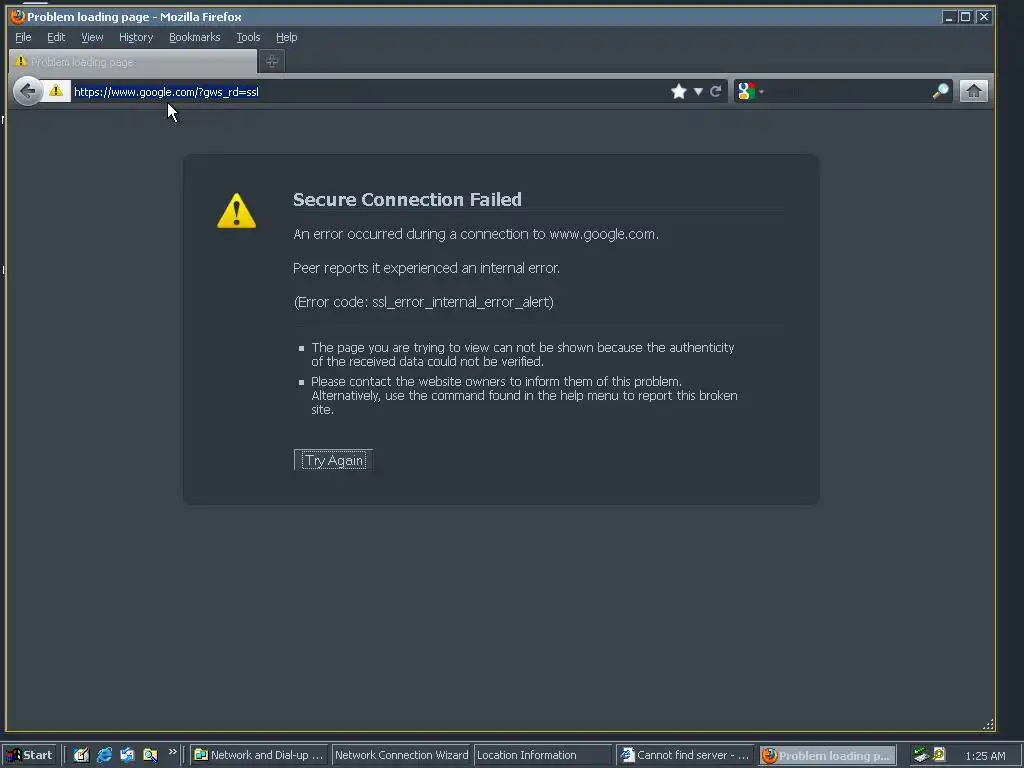The width and height of the screenshot is (1024, 768).
Task: Click the fourth quick launch search icon
Action: click(x=150, y=755)
